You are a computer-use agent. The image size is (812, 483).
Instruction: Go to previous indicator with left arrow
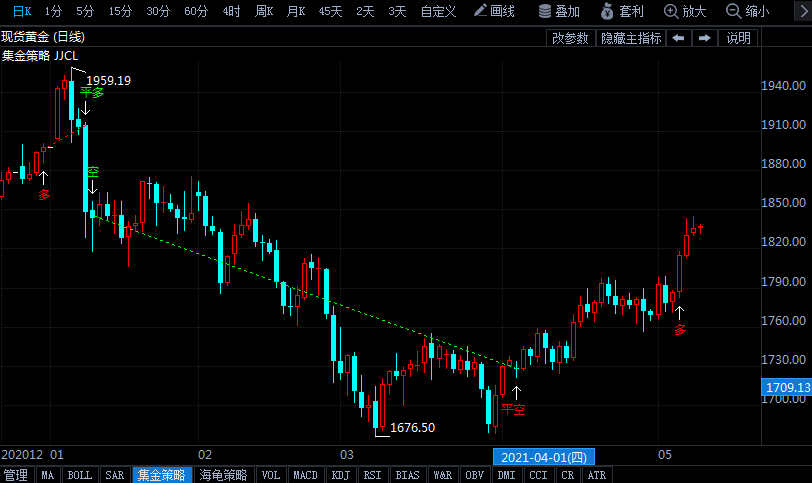(678, 38)
